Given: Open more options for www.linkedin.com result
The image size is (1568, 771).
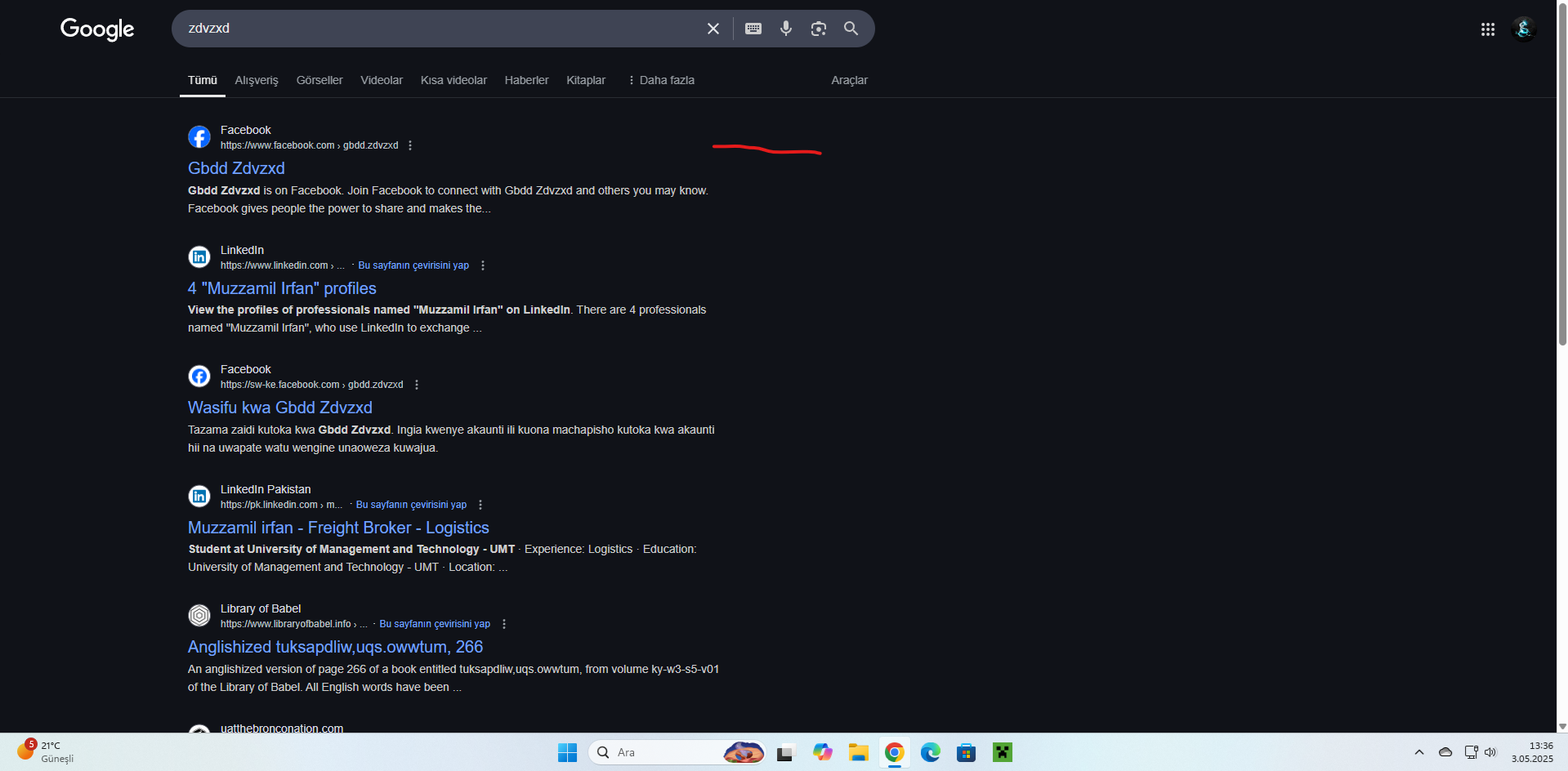Looking at the screenshot, I should (483, 265).
